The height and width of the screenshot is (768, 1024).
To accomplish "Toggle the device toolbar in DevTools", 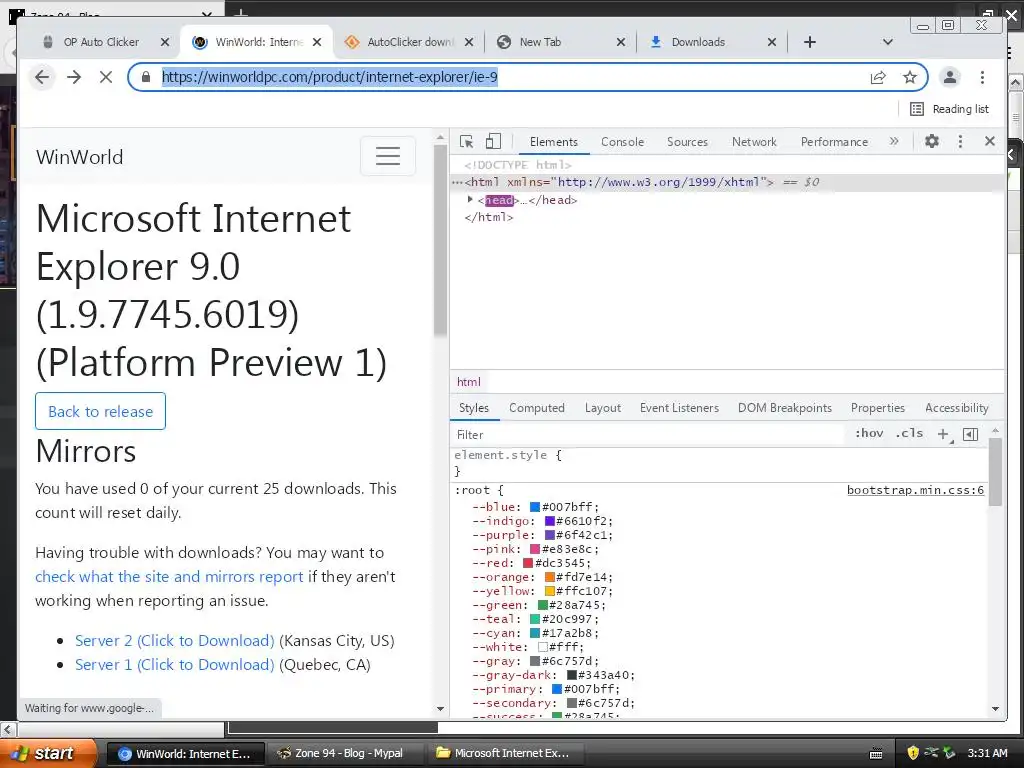I will point(493,142).
